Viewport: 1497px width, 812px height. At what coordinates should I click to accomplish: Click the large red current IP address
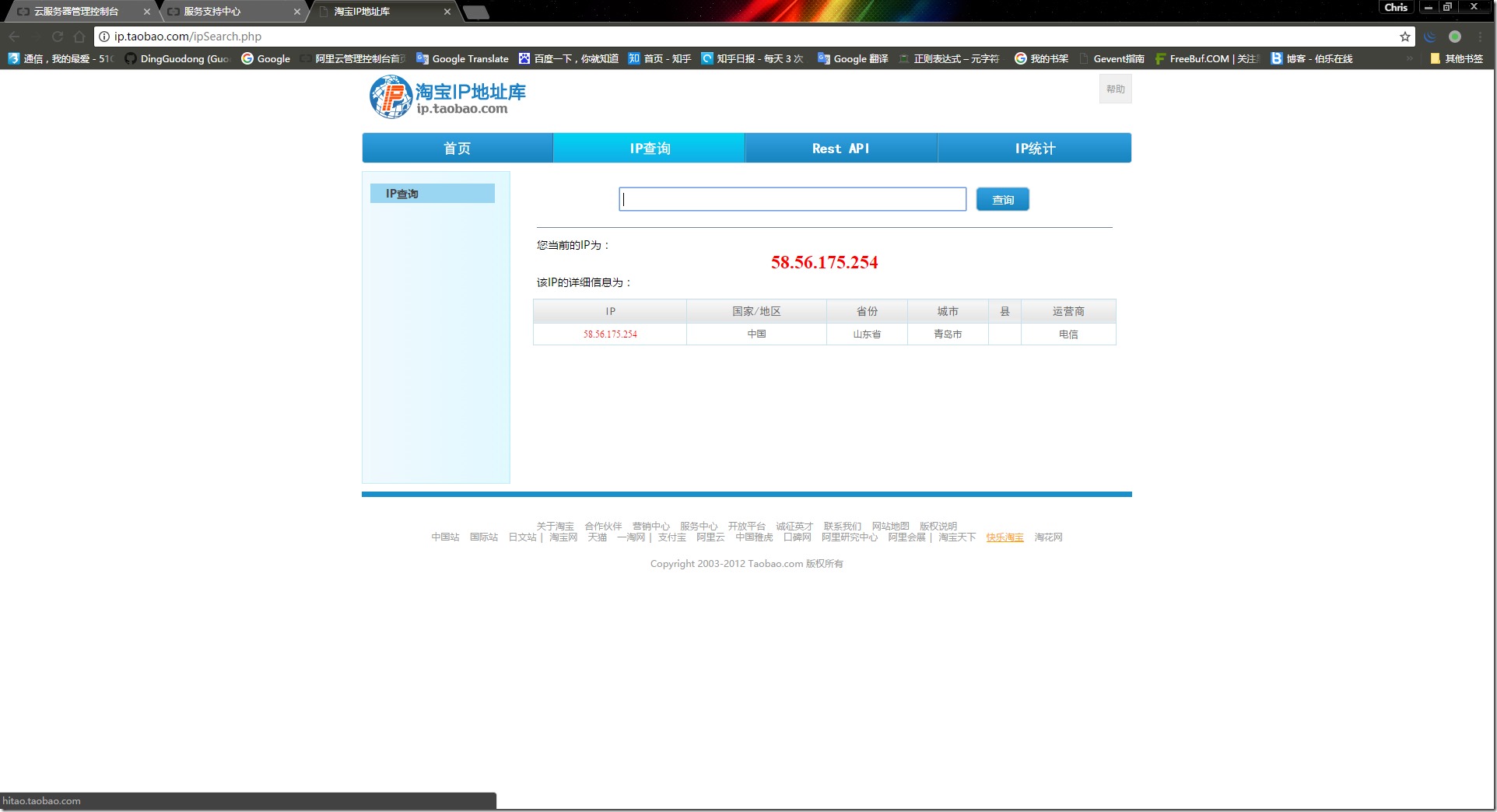(x=824, y=262)
